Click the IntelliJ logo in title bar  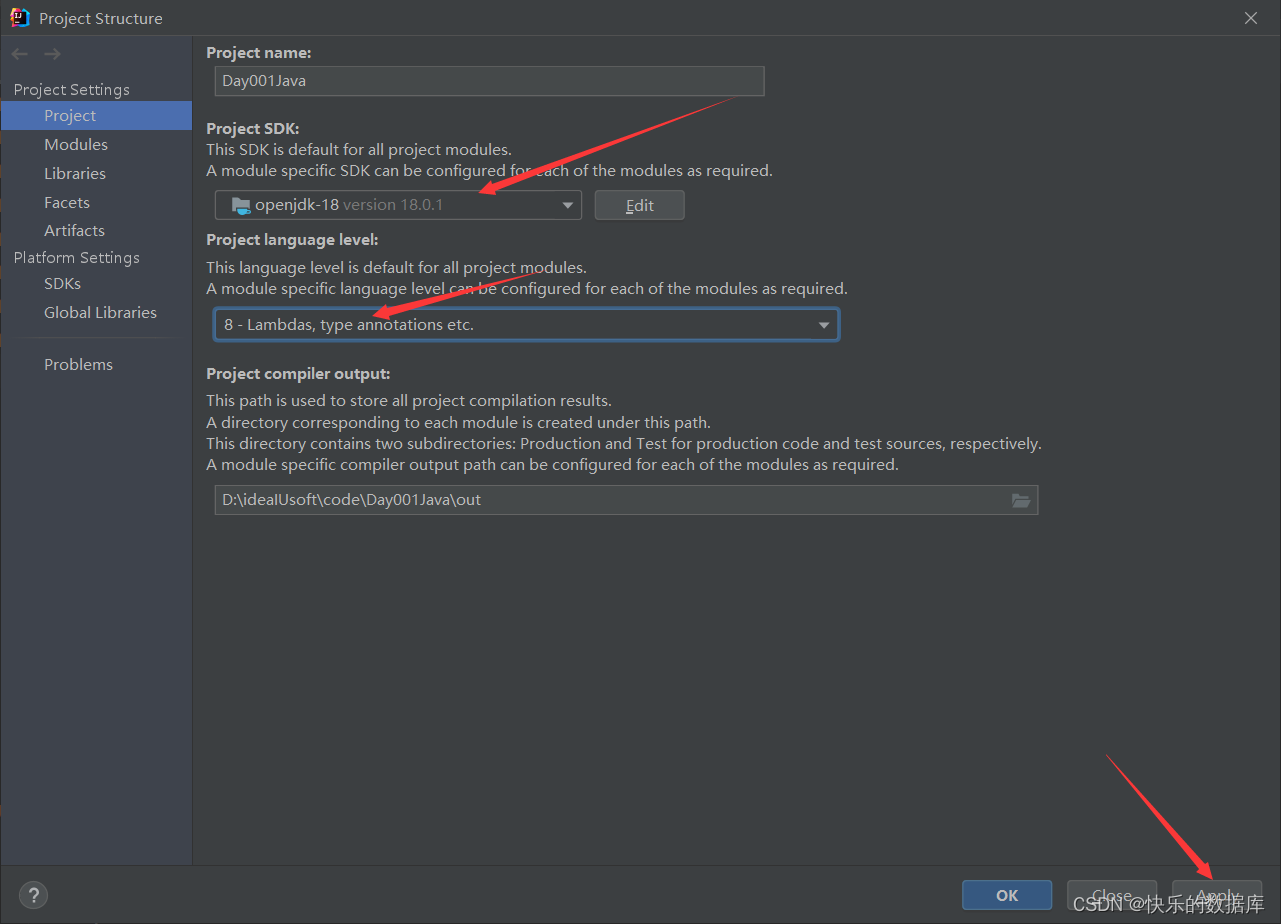click(x=19, y=17)
